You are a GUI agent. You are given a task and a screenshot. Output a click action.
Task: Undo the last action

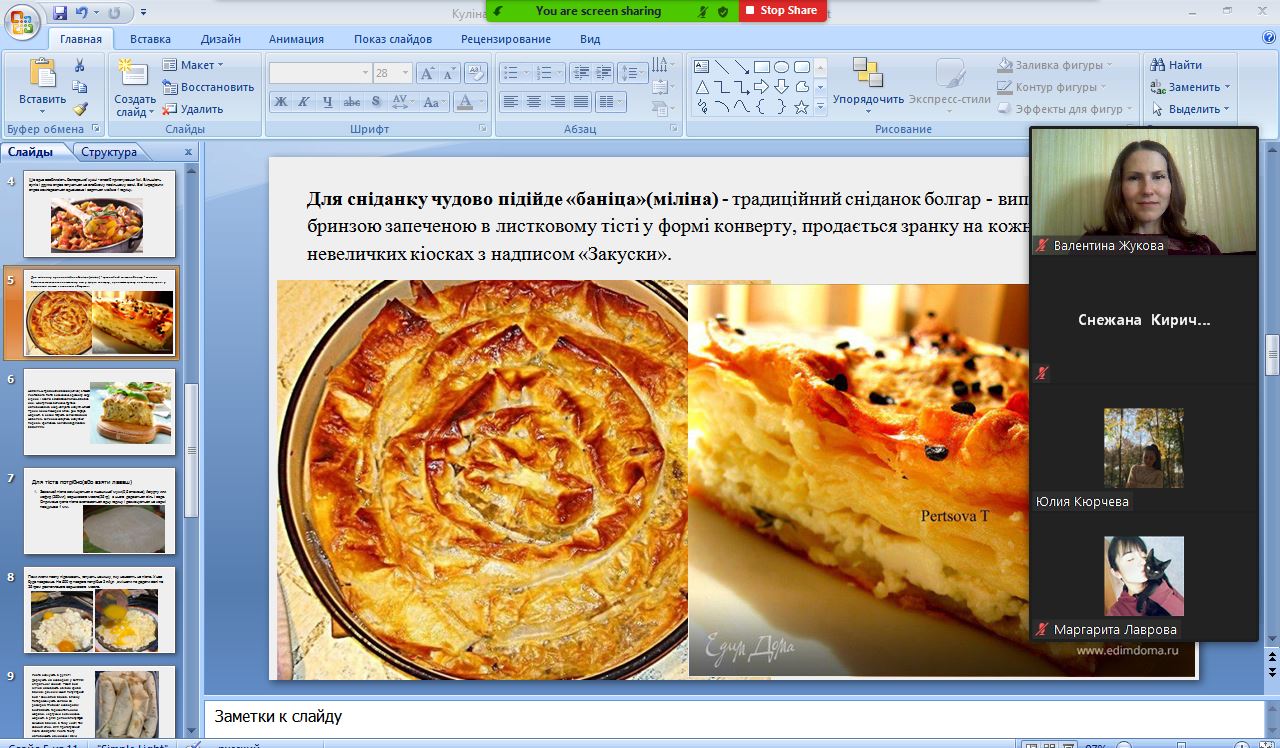pos(82,13)
